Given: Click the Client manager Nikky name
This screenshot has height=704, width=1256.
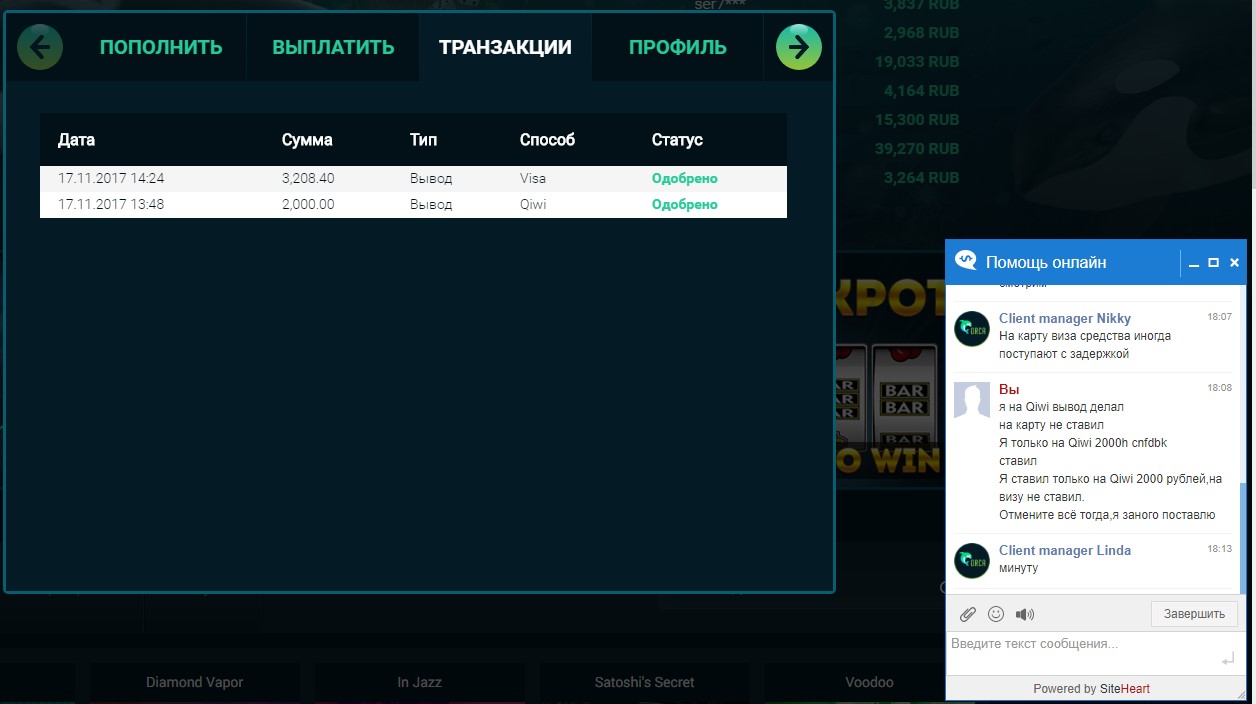Looking at the screenshot, I should pos(1065,318).
